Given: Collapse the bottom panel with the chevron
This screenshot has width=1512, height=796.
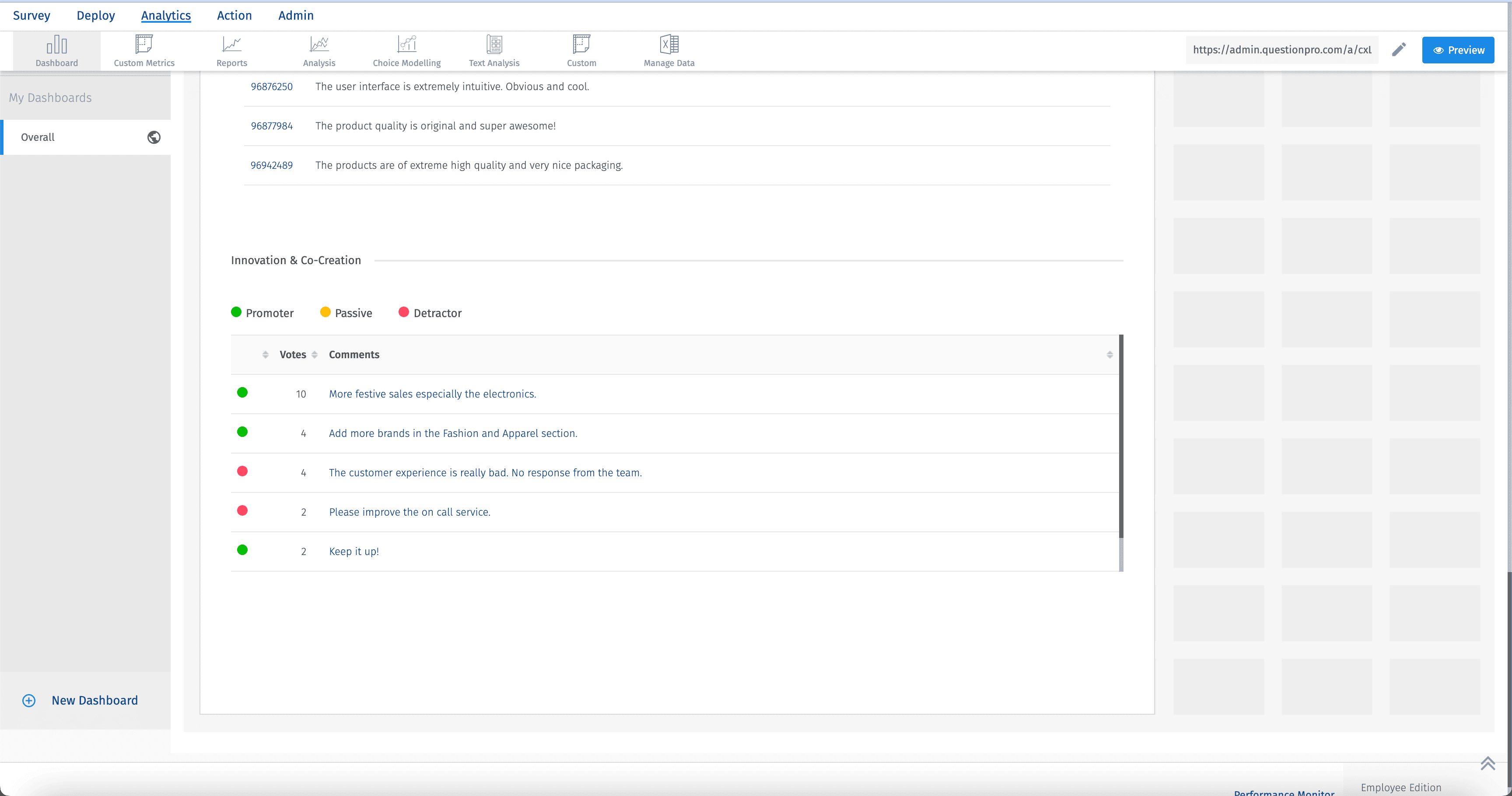Looking at the screenshot, I should click(1488, 763).
